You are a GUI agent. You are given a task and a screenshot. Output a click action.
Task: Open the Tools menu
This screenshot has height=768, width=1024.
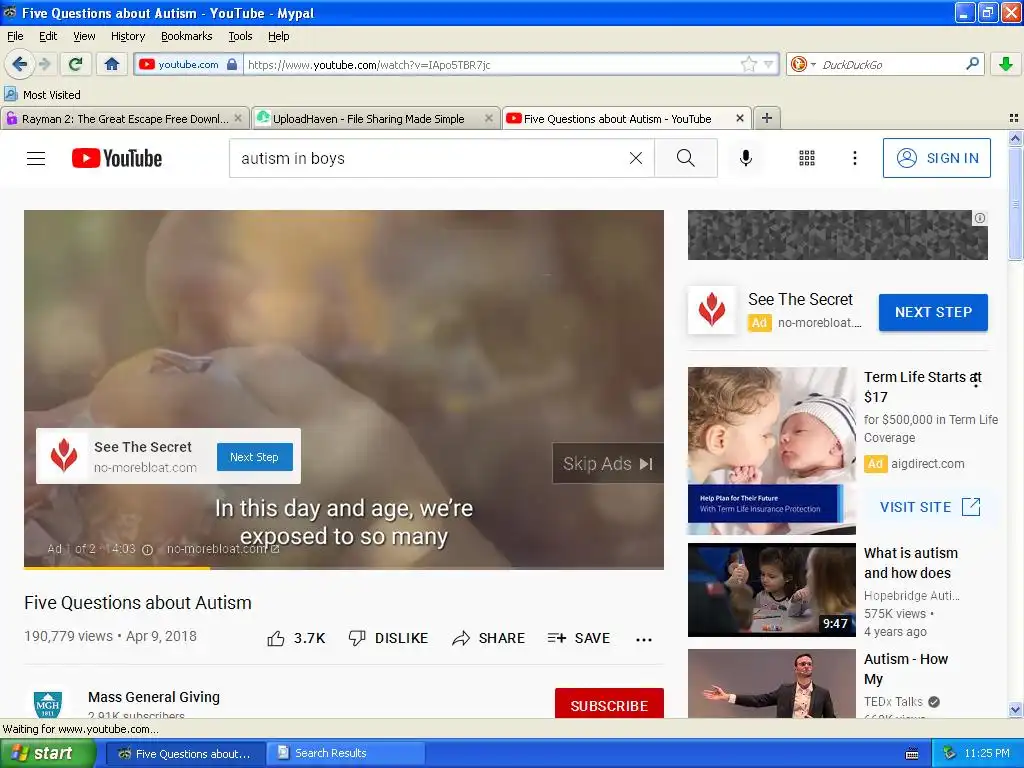coord(240,36)
